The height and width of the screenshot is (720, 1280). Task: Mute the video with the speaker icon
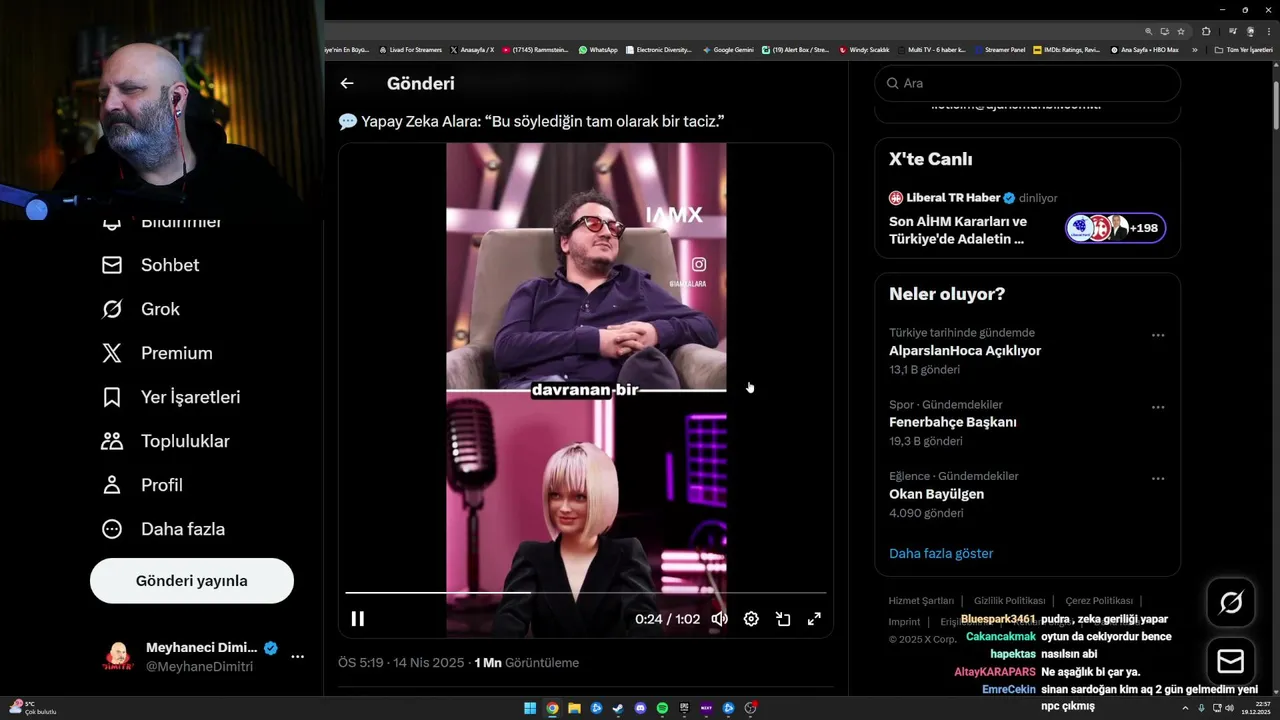[x=719, y=619]
